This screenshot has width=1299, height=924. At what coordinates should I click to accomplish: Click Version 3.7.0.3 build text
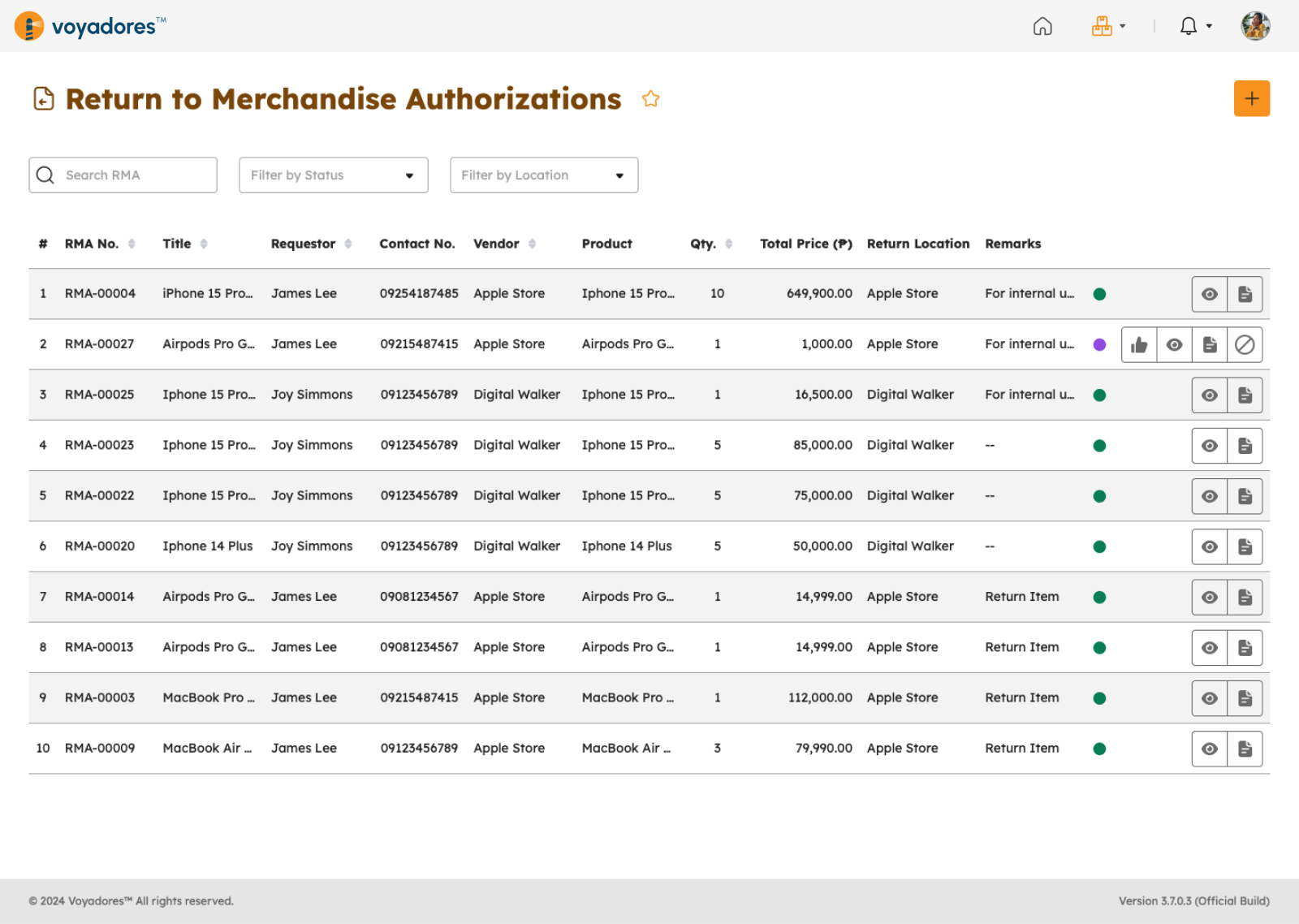pos(1194,900)
